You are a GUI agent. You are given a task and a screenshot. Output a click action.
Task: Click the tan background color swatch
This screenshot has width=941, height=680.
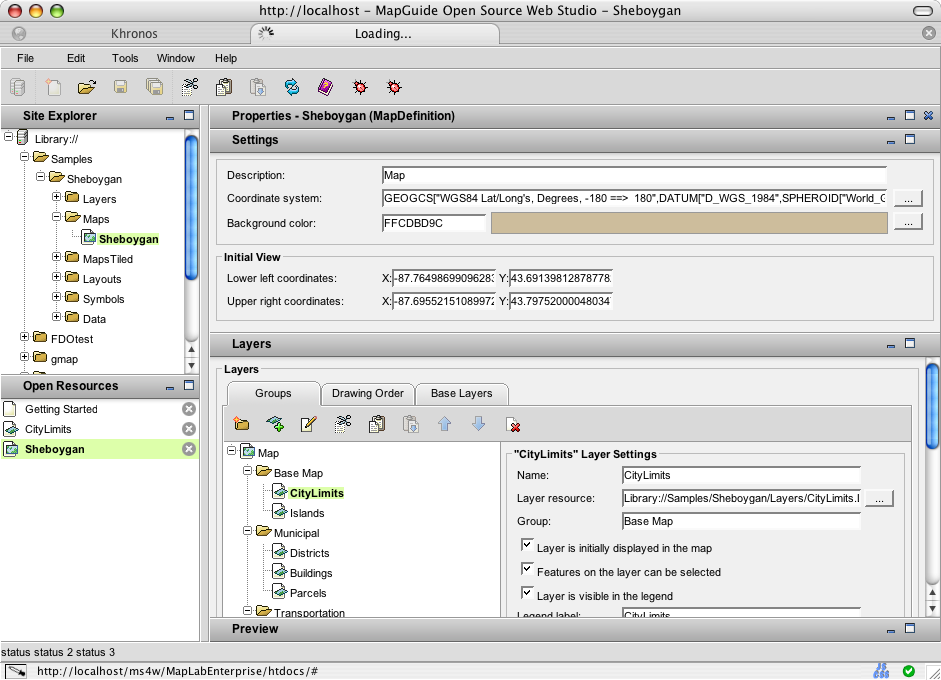pyautogui.click(x=688, y=222)
